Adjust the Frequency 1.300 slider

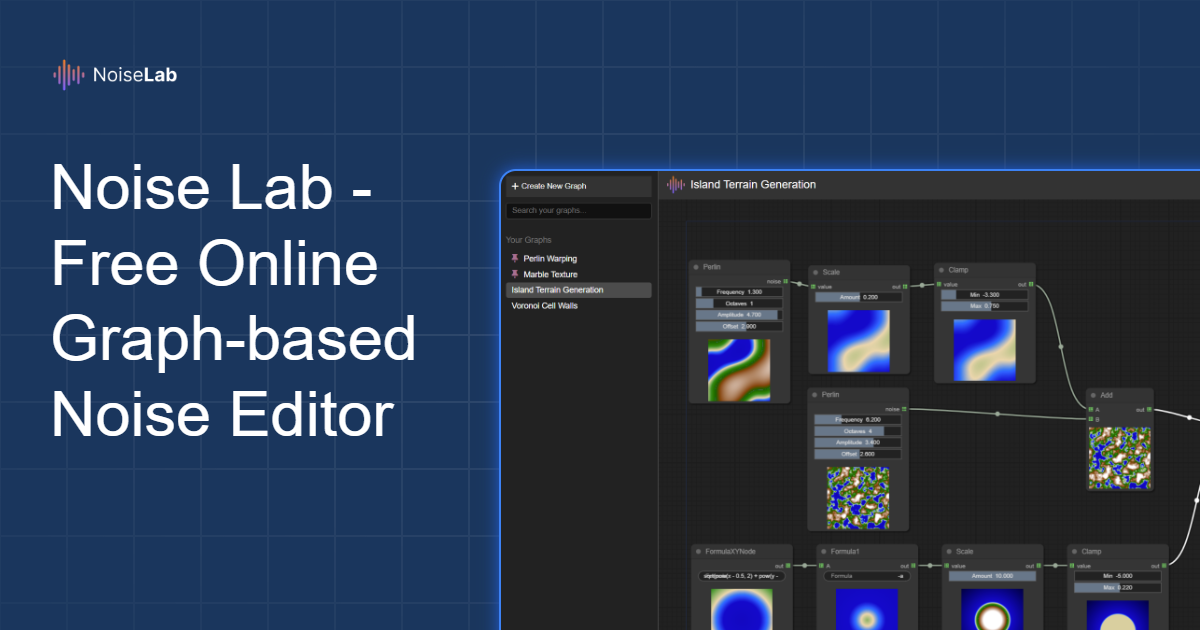(739, 291)
